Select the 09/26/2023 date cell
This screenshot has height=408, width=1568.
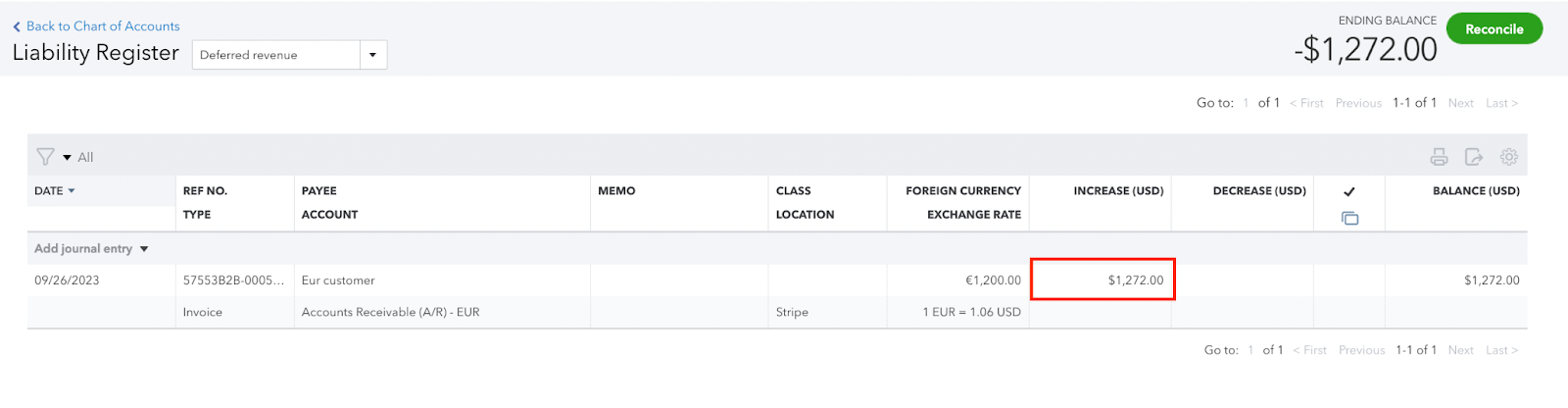[x=67, y=280]
